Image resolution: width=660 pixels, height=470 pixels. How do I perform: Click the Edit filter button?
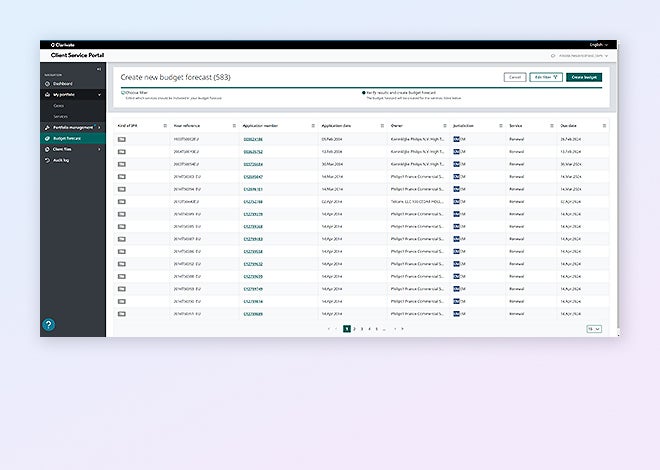545,77
